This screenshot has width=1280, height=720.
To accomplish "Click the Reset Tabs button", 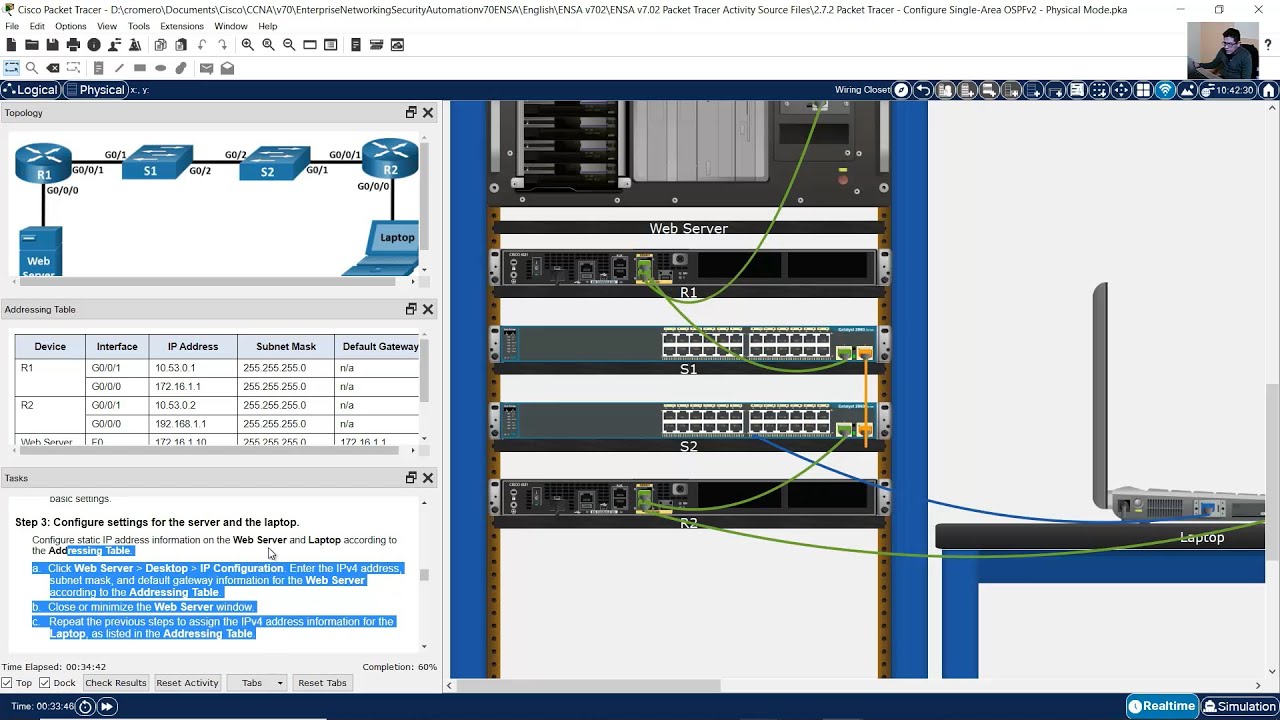I will click(x=322, y=683).
